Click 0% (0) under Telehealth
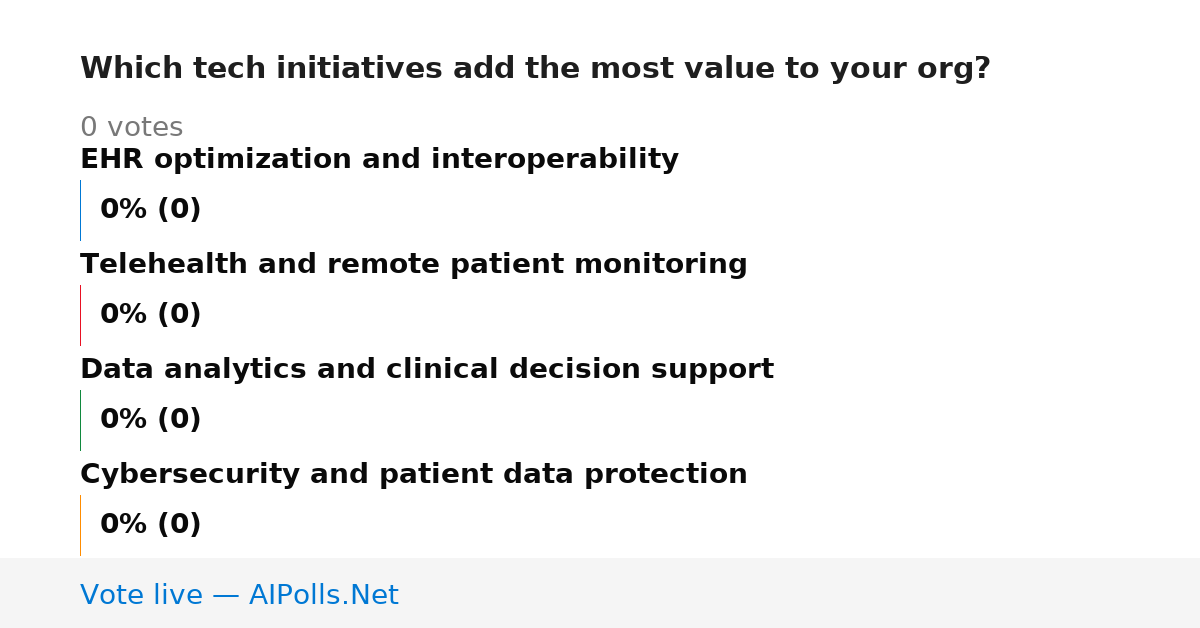1200x628 pixels. pos(150,315)
